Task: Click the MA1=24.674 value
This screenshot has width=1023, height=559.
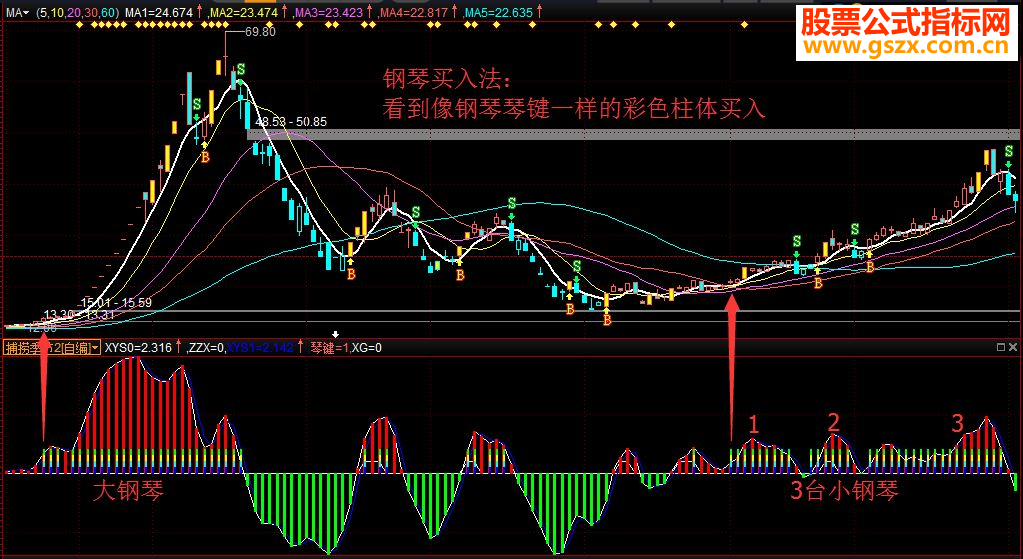Action: tap(159, 12)
